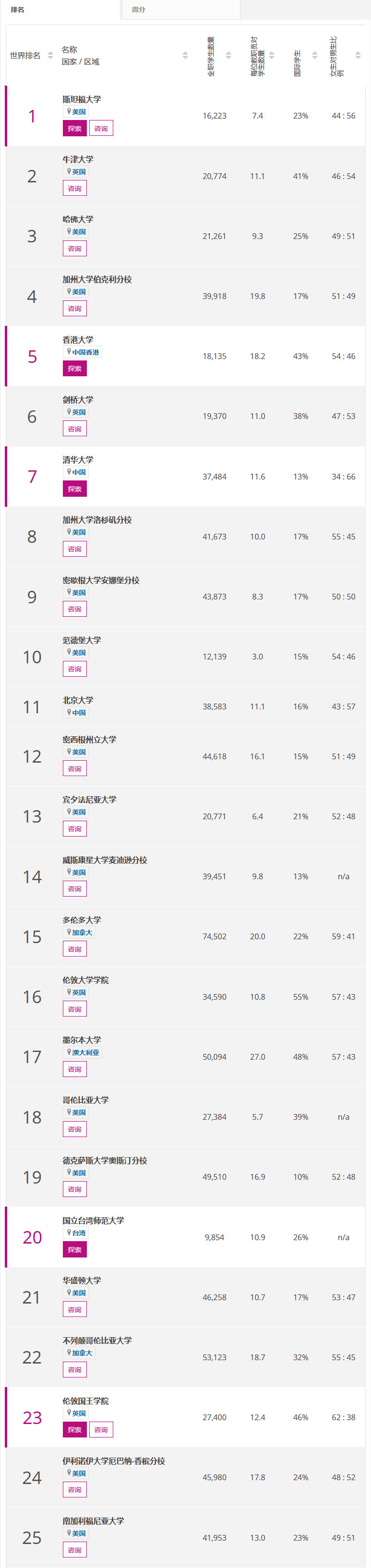Viewport: 371px width, 1568px height.
Task: Sort by name column arrows
Action: [x=185, y=55]
